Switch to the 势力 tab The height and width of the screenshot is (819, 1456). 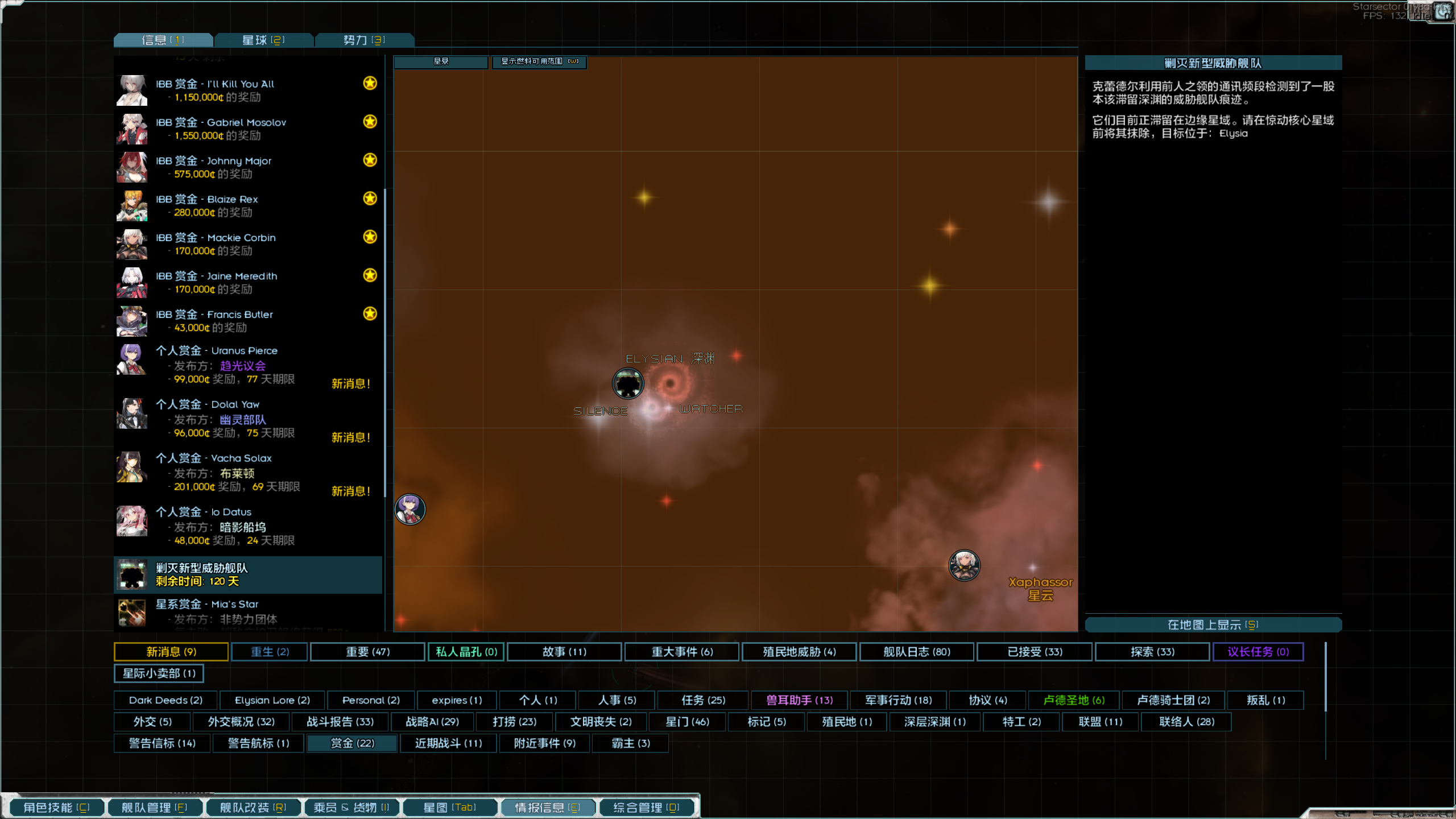[x=364, y=40]
